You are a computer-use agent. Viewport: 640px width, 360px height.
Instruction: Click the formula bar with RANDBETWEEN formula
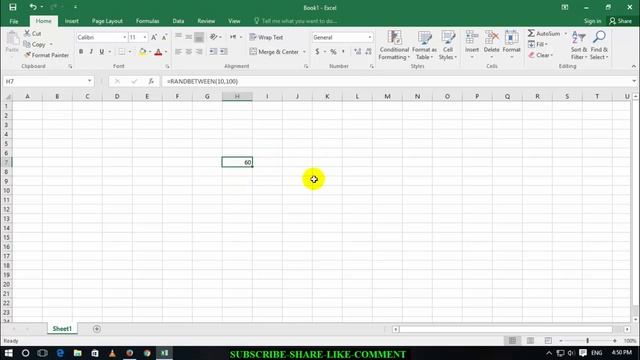[x=396, y=81]
